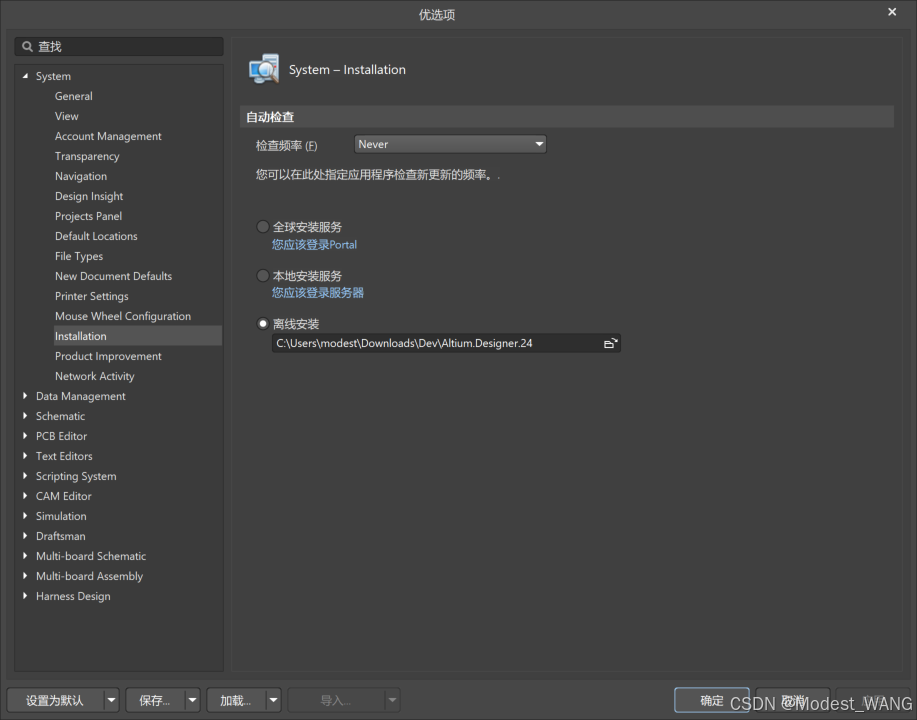The width and height of the screenshot is (917, 720).
Task: Select the 离线安装 radio button
Action: [x=263, y=323]
